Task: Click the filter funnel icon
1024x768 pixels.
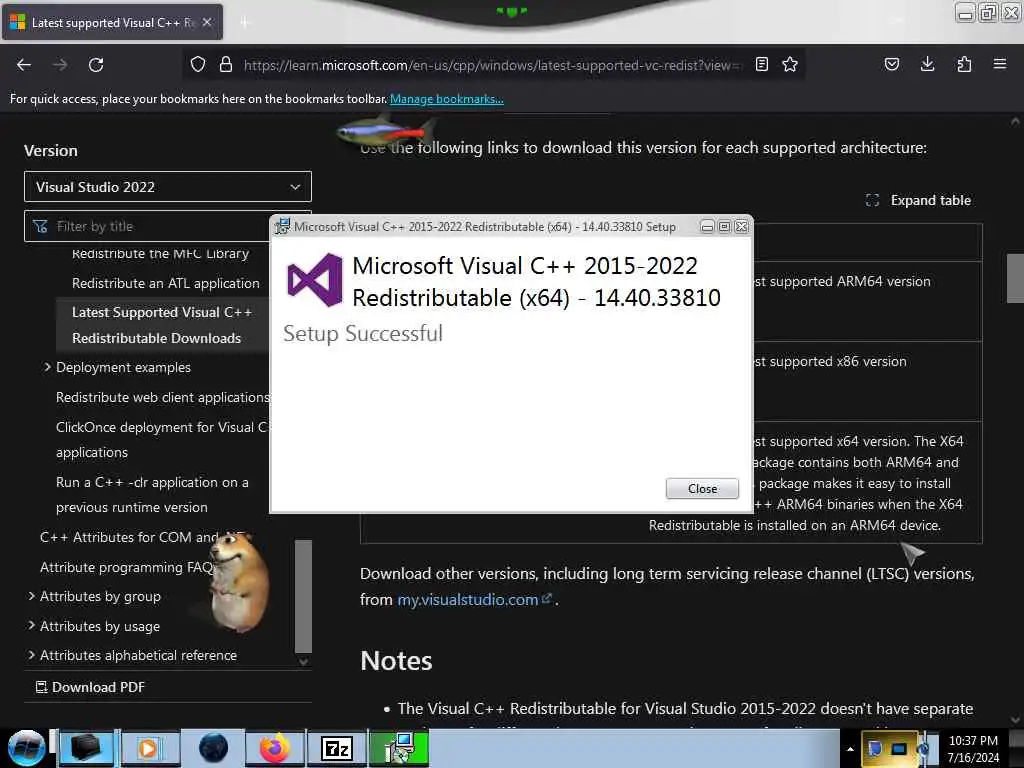Action: click(x=40, y=227)
